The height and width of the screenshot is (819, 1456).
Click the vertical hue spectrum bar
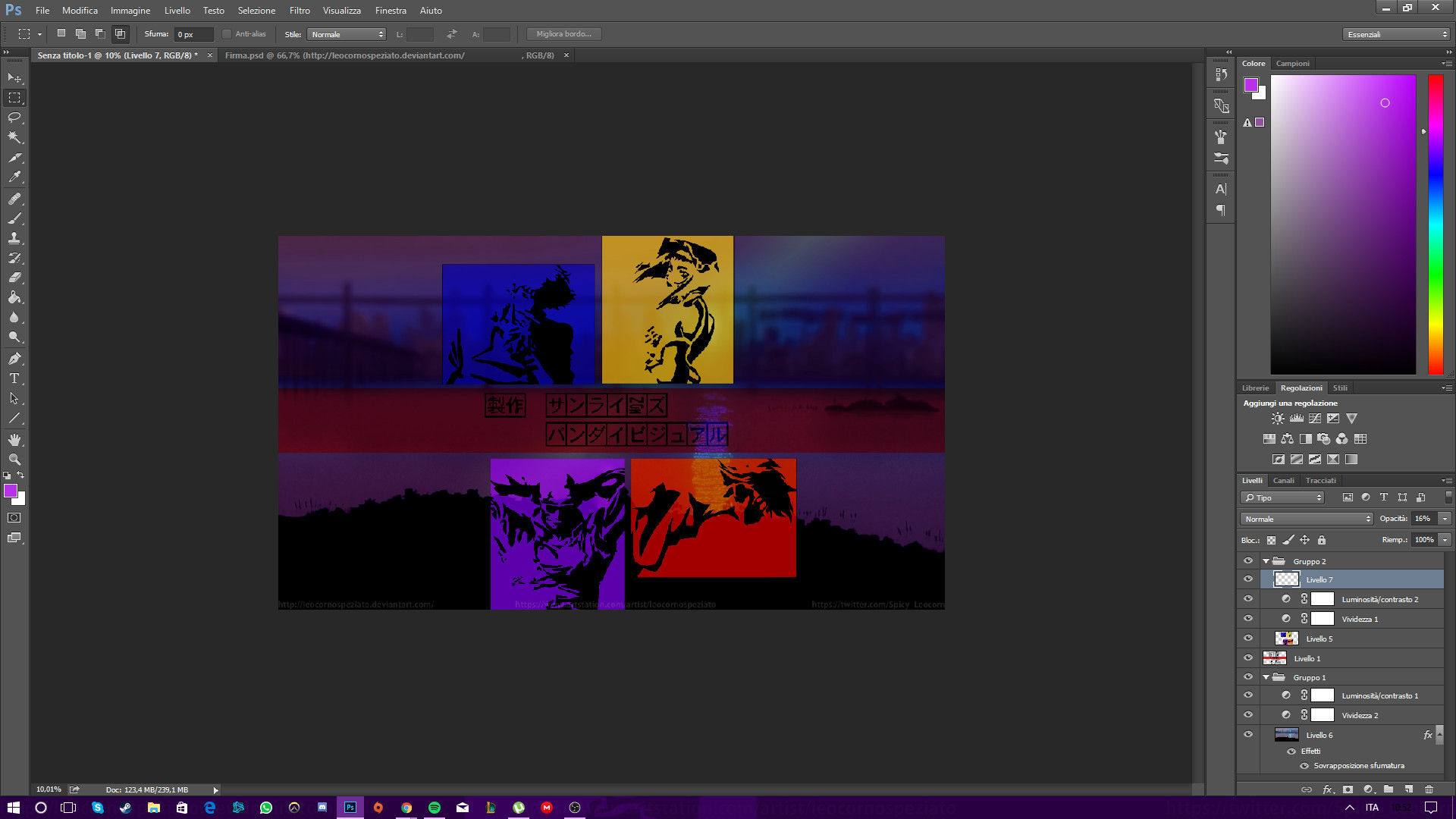pyautogui.click(x=1436, y=224)
